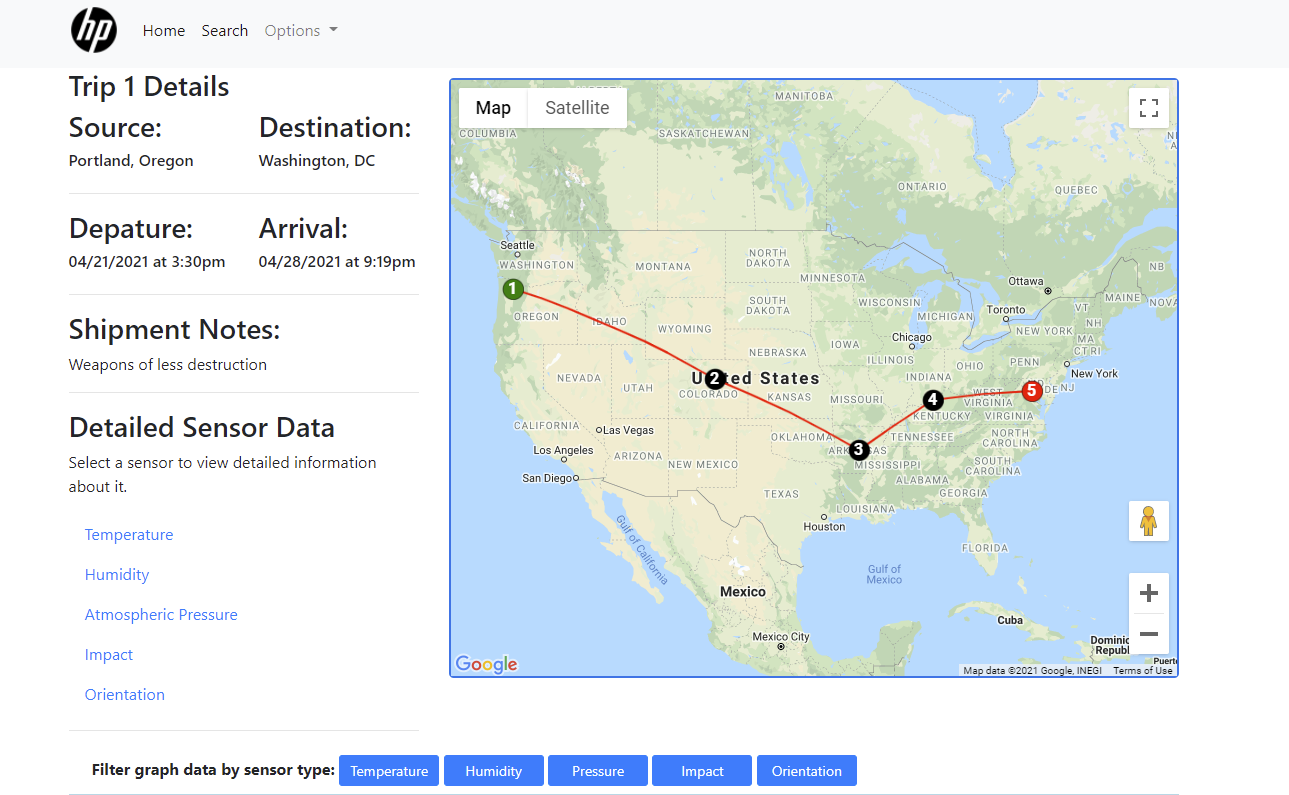1289x795 pixels.
Task: Open the Atmospheric Pressure sensor link
Action: point(161,615)
